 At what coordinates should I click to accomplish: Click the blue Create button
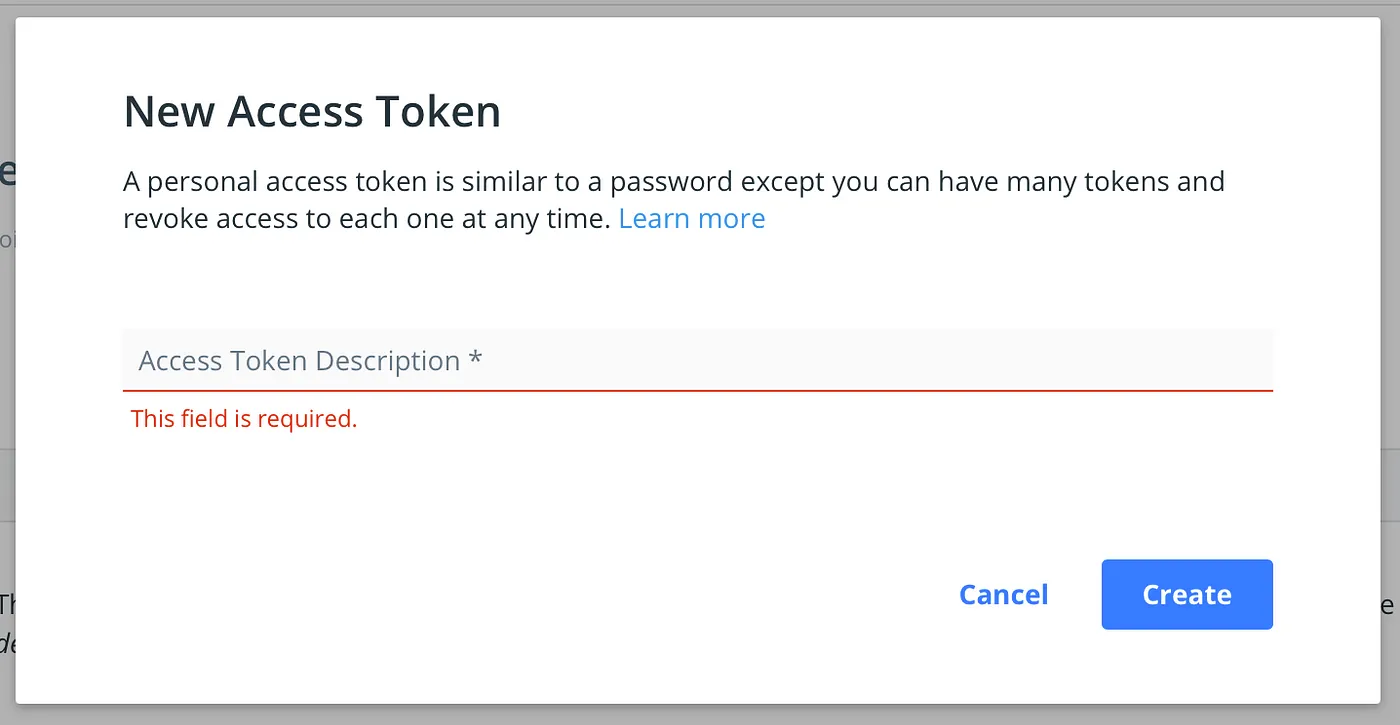(1187, 594)
